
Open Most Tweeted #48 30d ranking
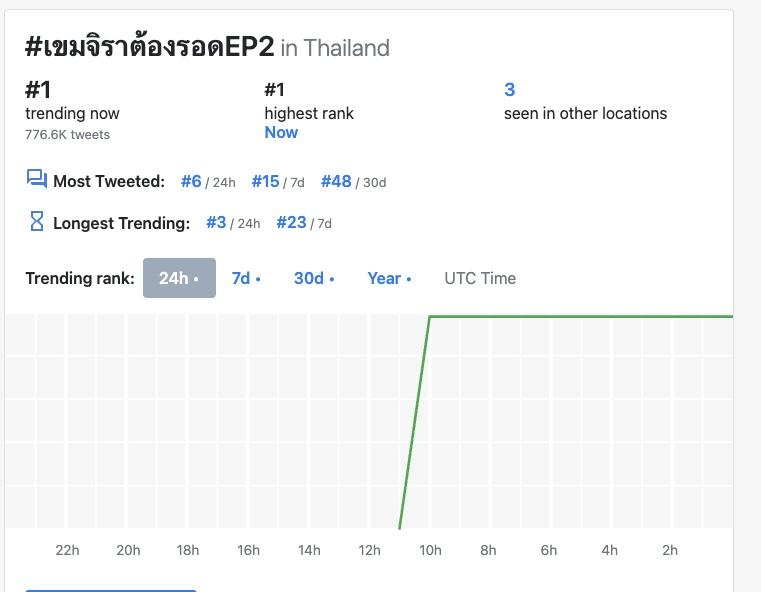pyautogui.click(x=353, y=181)
